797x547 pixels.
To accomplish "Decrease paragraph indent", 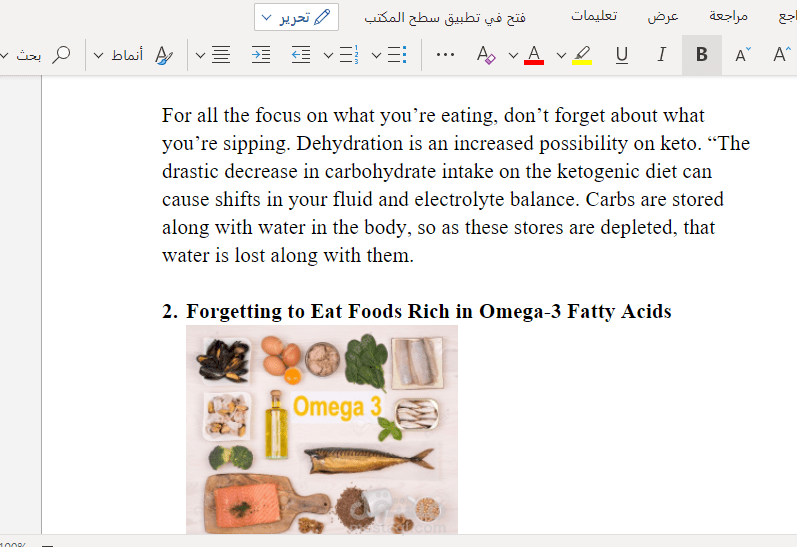I will (x=301, y=55).
